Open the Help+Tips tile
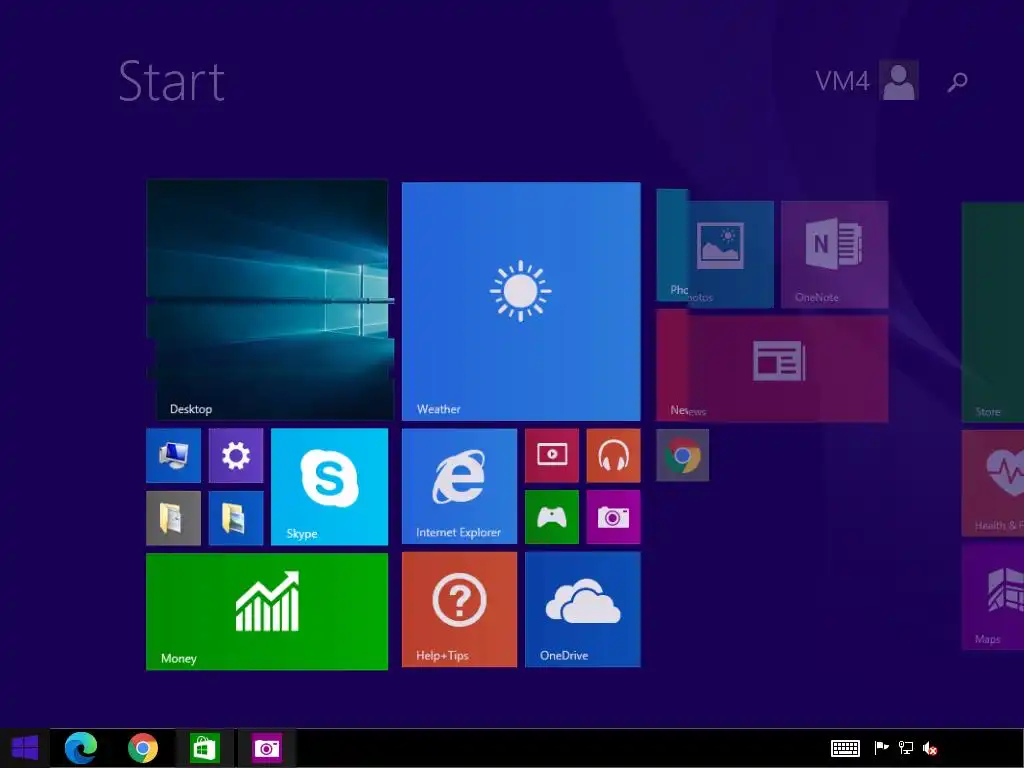This screenshot has height=768, width=1024. coord(459,609)
